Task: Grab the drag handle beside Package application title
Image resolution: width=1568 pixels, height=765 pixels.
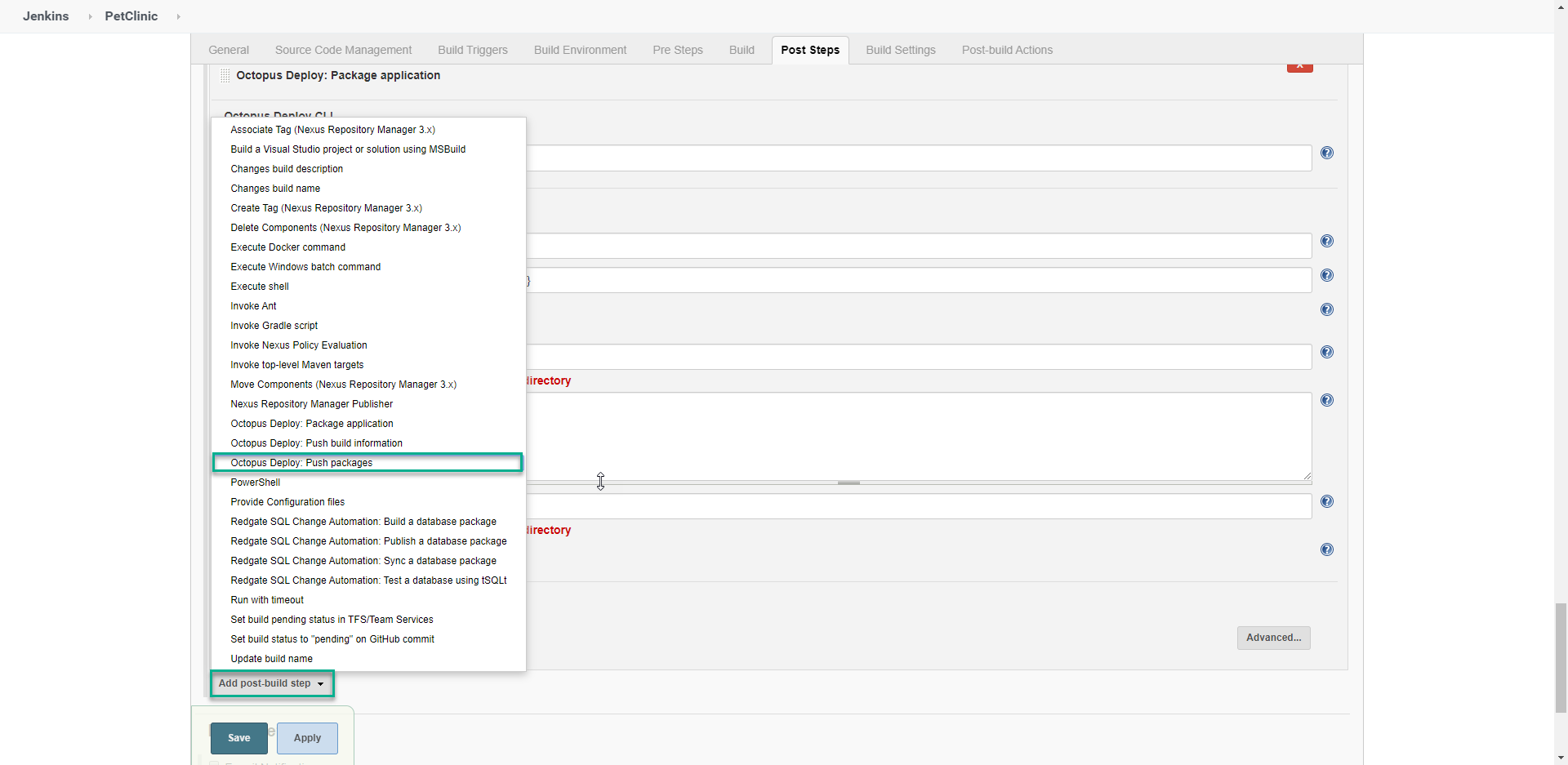Action: pos(225,76)
